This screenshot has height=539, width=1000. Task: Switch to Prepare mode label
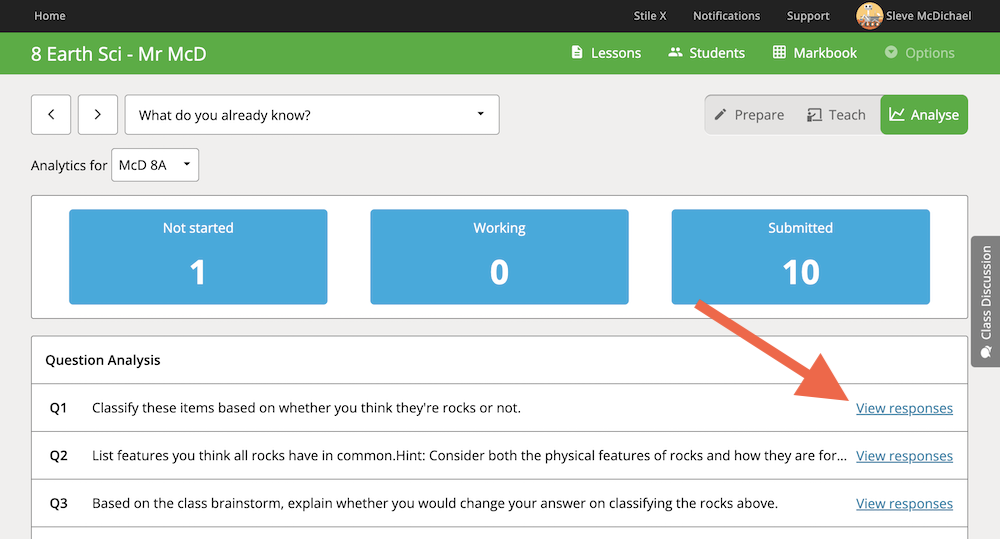pos(759,115)
